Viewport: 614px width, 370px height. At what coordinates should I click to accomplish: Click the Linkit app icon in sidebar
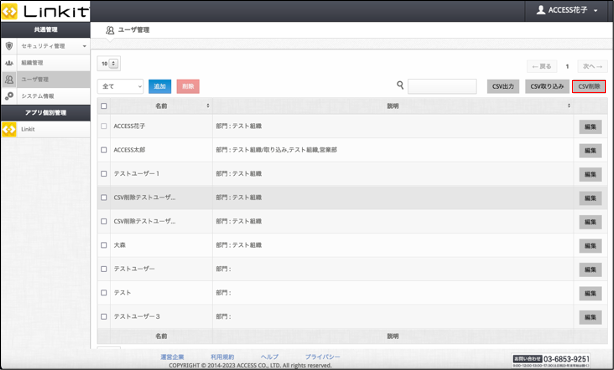pos(9,129)
